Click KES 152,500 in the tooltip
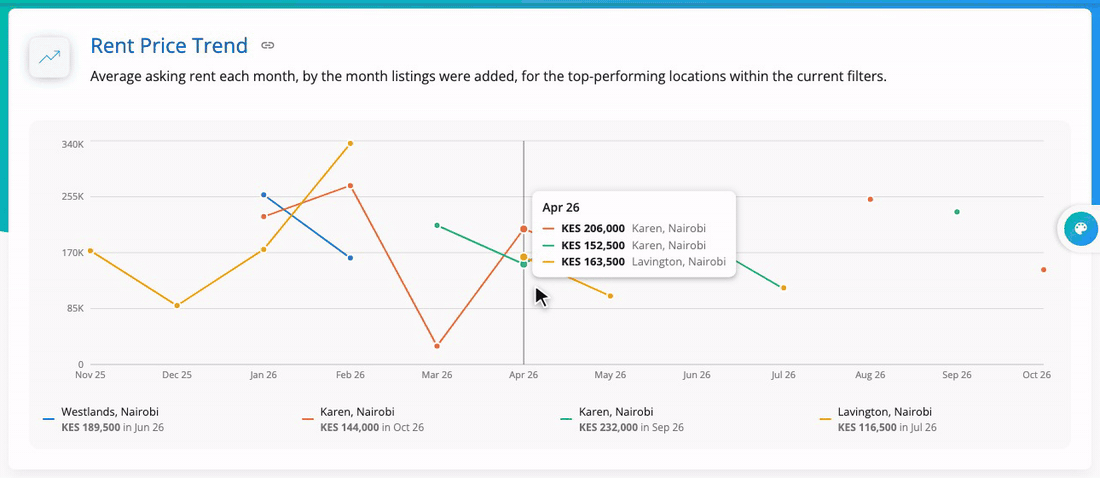 (x=593, y=245)
